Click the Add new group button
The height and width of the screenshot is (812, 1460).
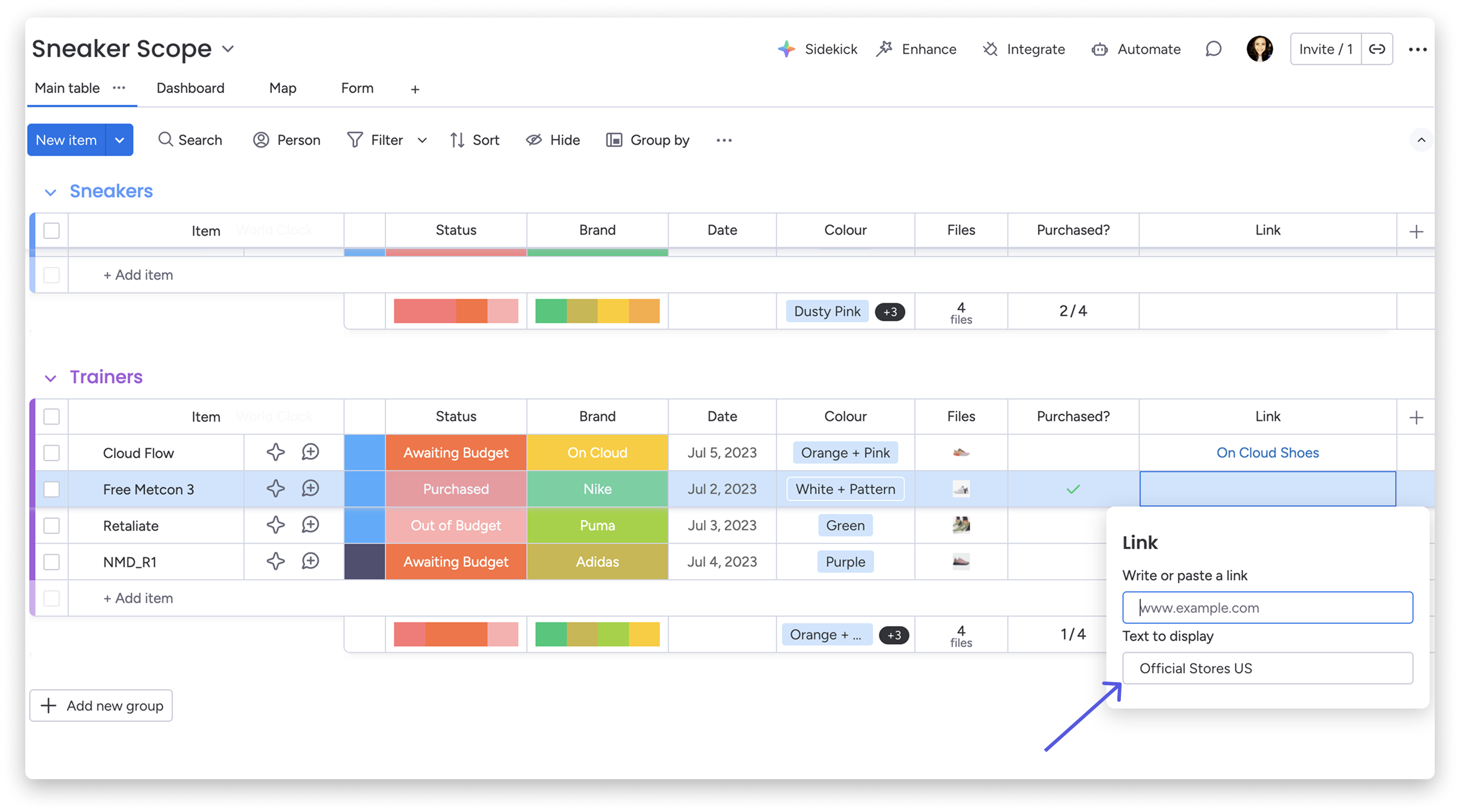(x=101, y=705)
